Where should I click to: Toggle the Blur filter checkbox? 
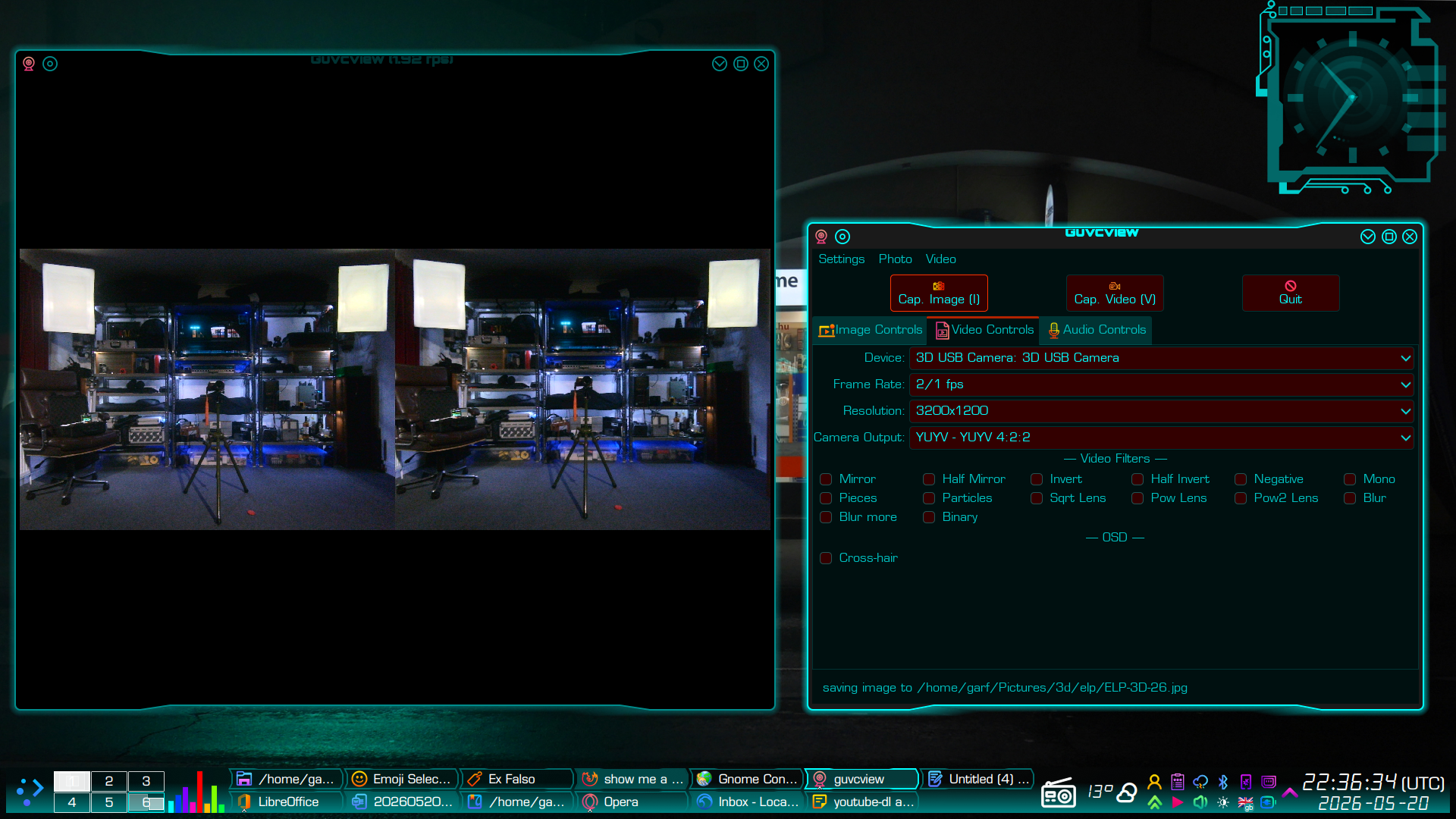point(1350,498)
